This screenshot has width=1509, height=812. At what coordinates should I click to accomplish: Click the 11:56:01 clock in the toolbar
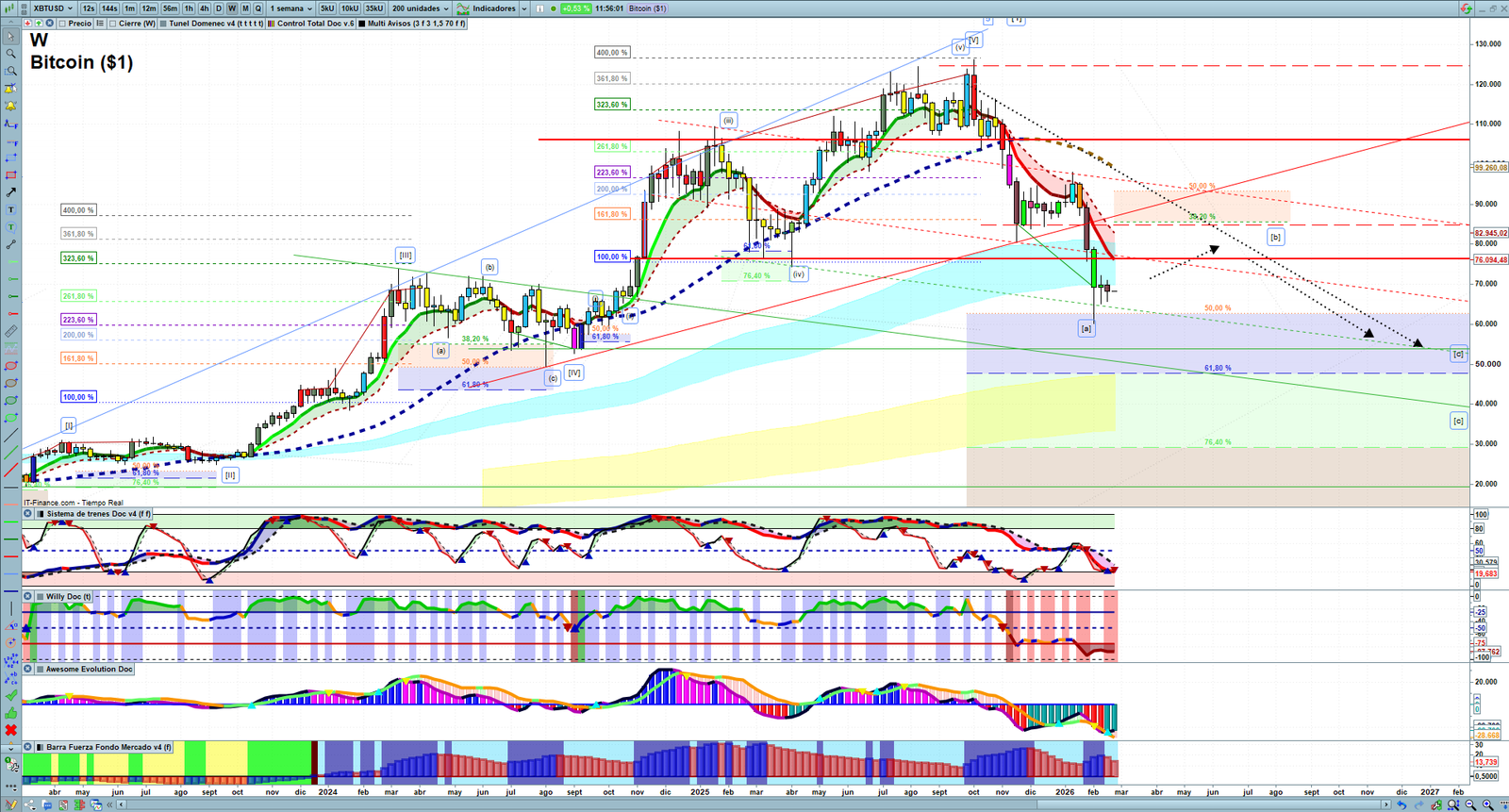(609, 8)
